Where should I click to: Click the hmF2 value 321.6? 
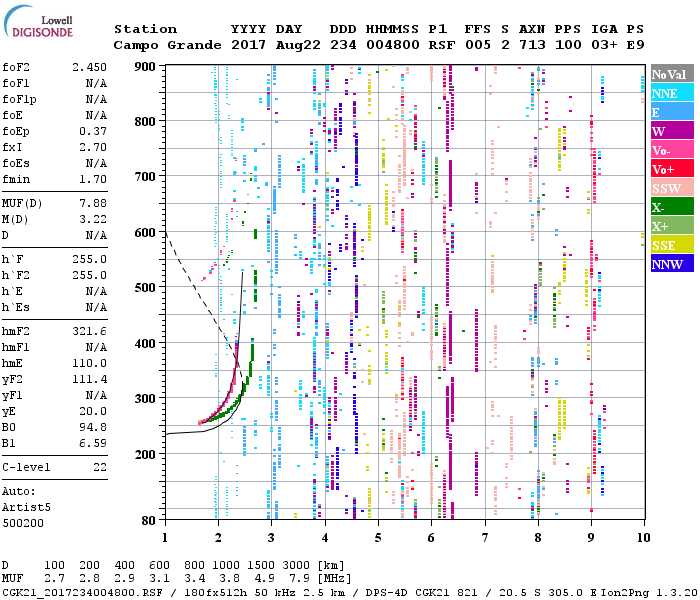89,331
